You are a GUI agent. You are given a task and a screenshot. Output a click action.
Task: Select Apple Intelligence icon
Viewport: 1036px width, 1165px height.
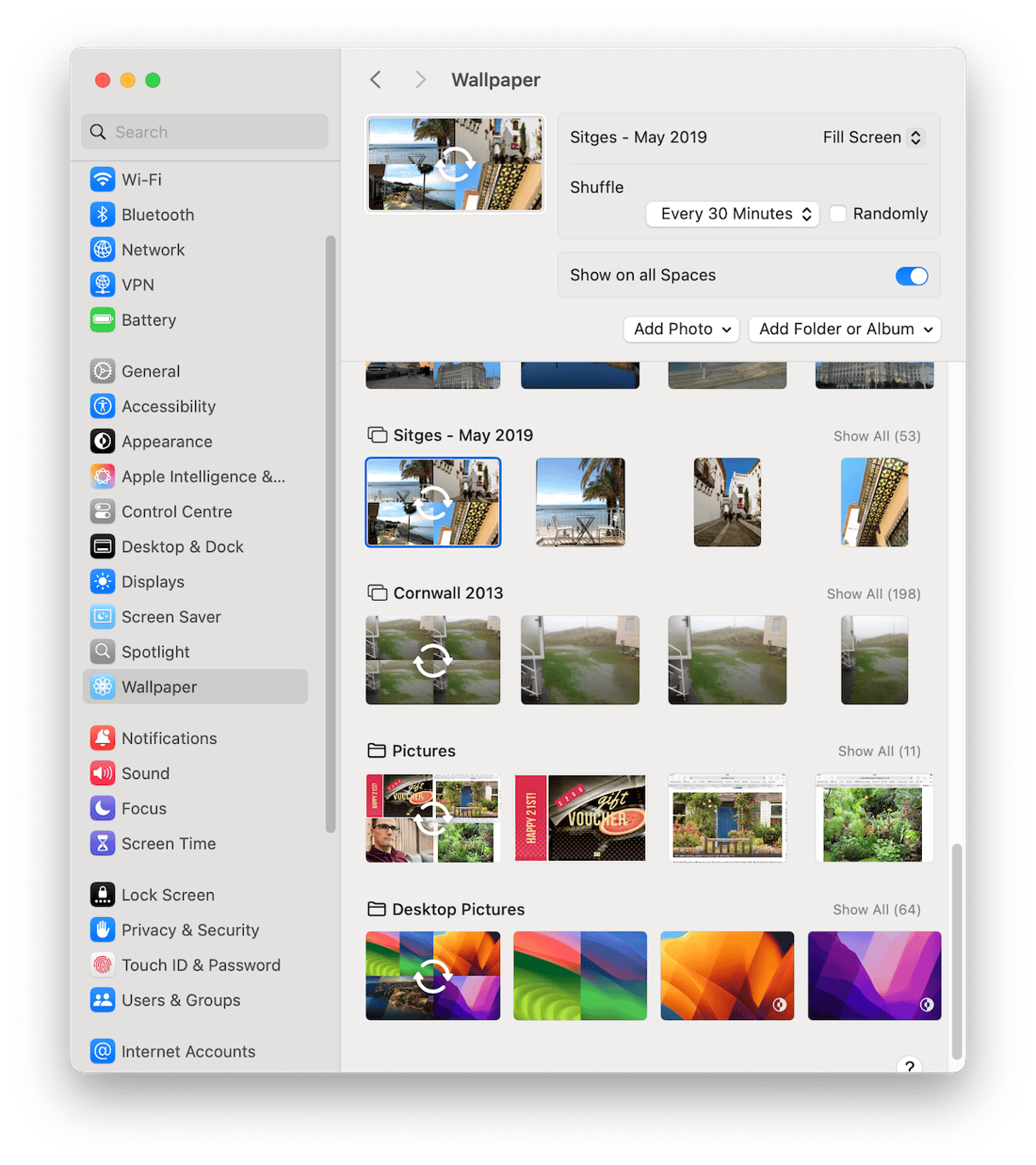point(102,476)
